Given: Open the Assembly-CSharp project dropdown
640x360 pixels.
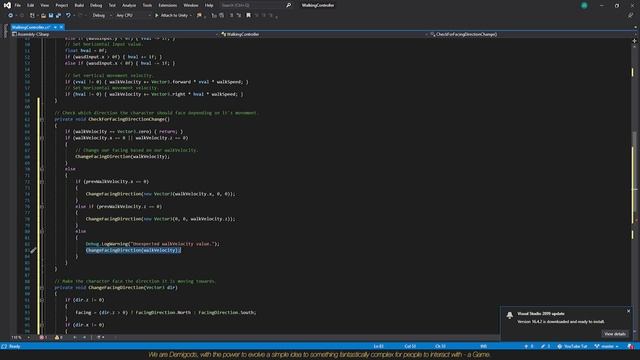Looking at the screenshot, I should point(115,35).
